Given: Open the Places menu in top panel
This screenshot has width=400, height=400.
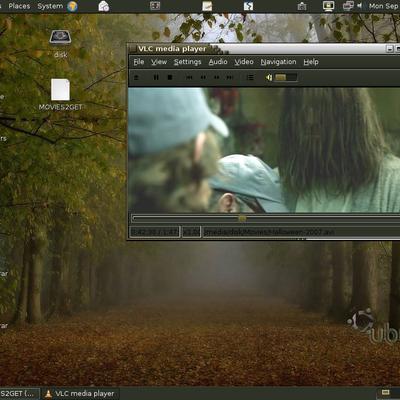Looking at the screenshot, I should pos(19,6).
